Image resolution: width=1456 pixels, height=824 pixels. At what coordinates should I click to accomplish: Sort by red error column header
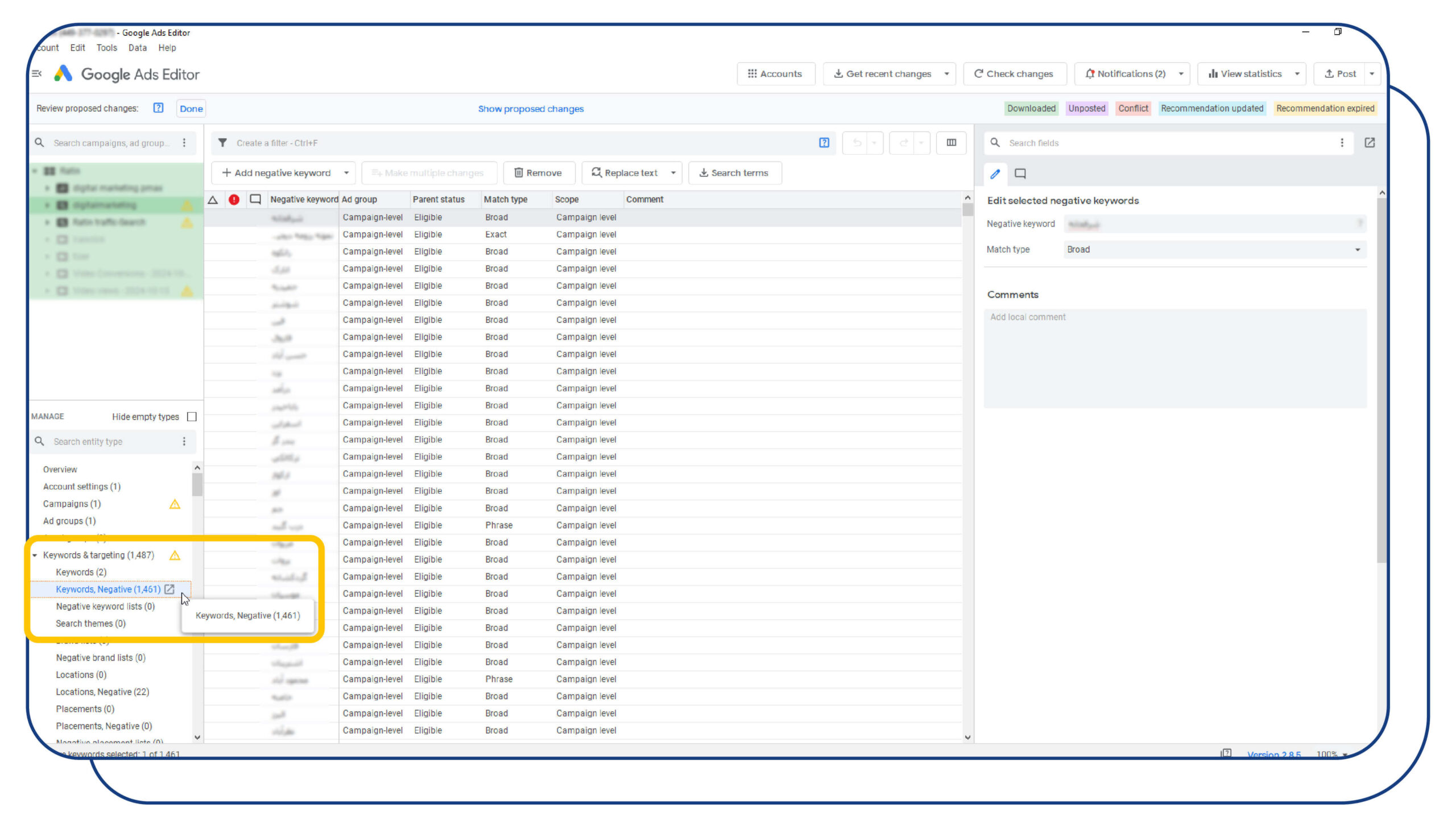pyautogui.click(x=234, y=200)
